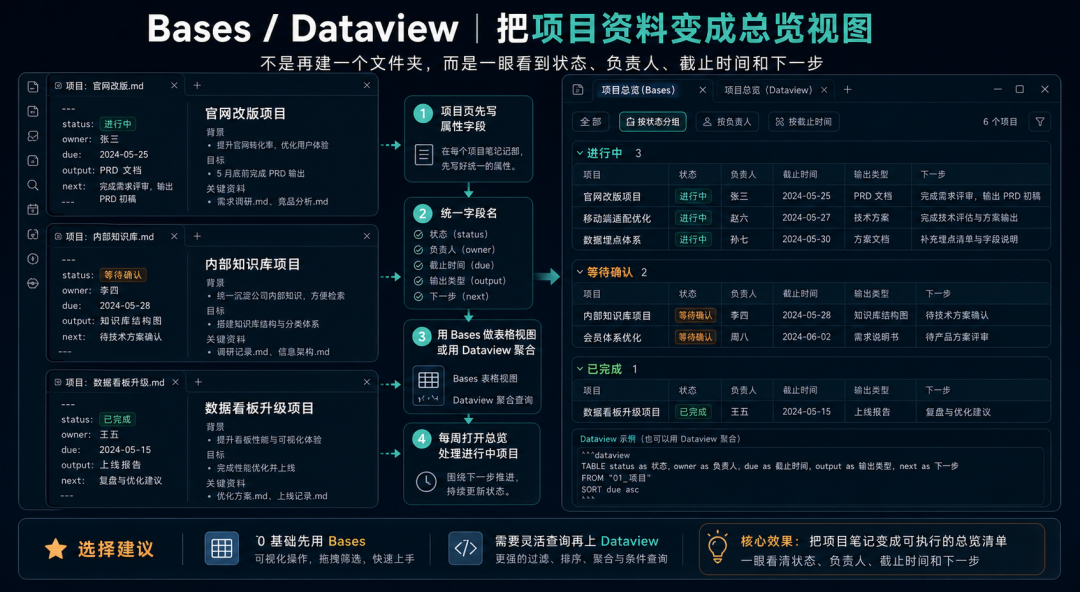The width and height of the screenshot is (1080, 592).
Task: Maximize the project overview window
Action: pos(1019,90)
